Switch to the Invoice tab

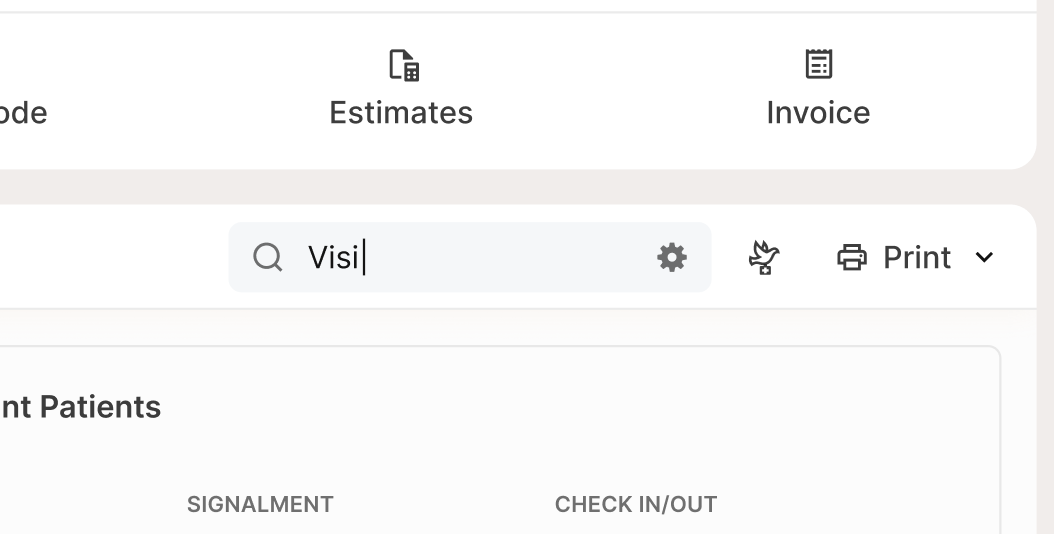(818, 112)
